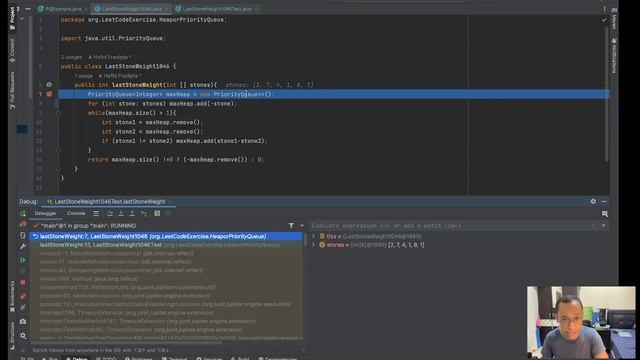Click the Mute Breakpoints icon
This screenshot has width=640, height=360.
[x=23, y=307]
